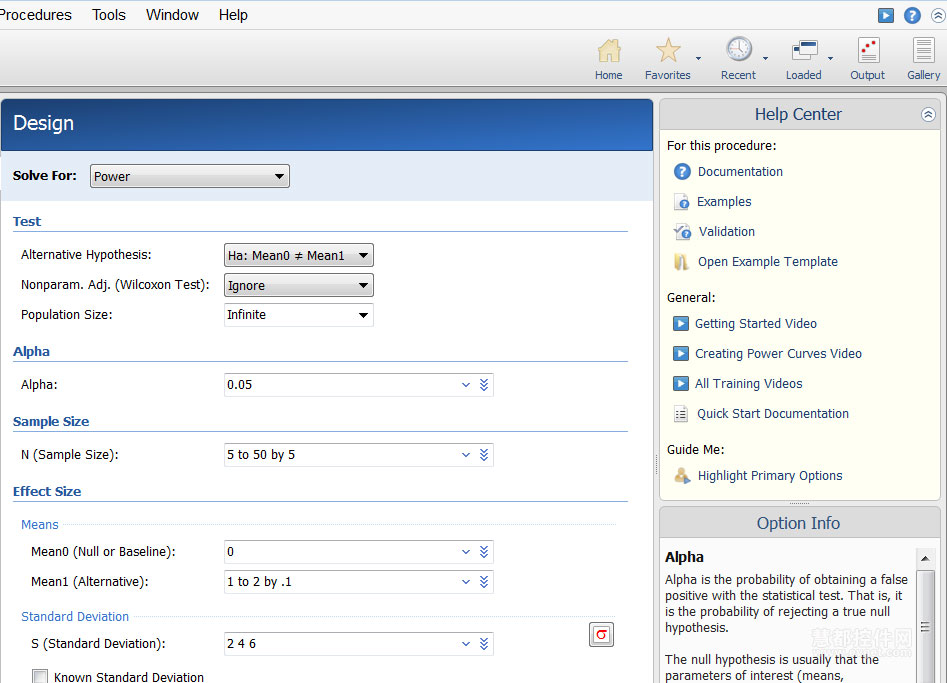Expand the N Sample Size dropdown arrow
This screenshot has width=947, height=683.
coord(466,455)
